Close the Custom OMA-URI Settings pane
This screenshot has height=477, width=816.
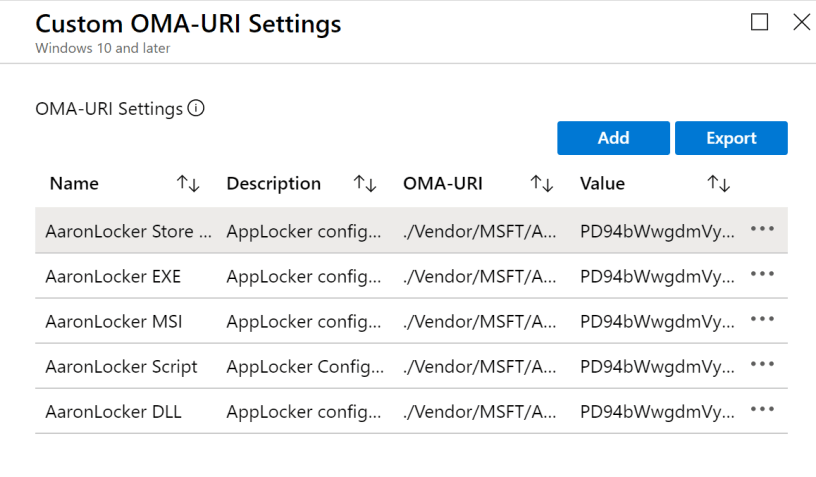pyautogui.click(x=801, y=22)
